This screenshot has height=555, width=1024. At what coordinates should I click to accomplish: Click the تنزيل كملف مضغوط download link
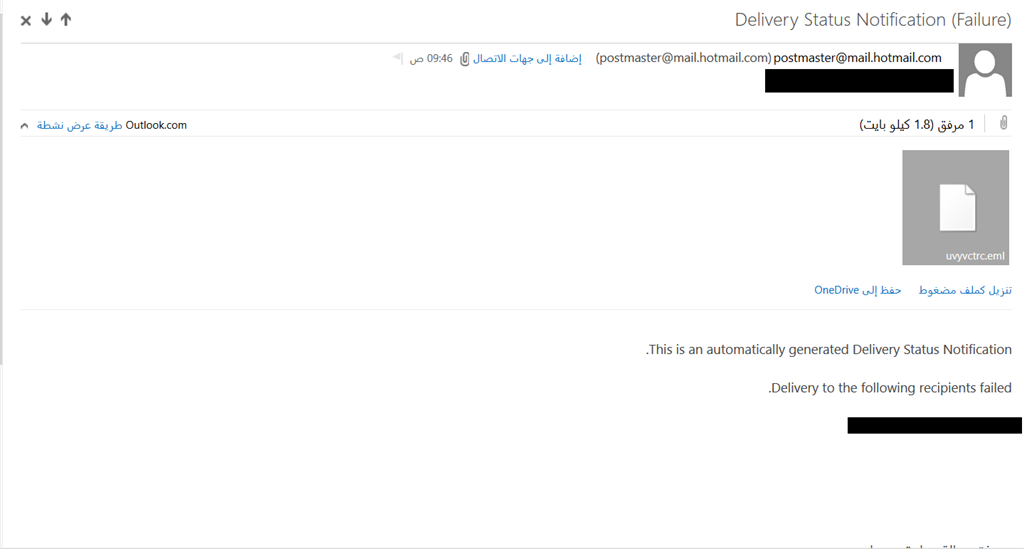point(965,290)
